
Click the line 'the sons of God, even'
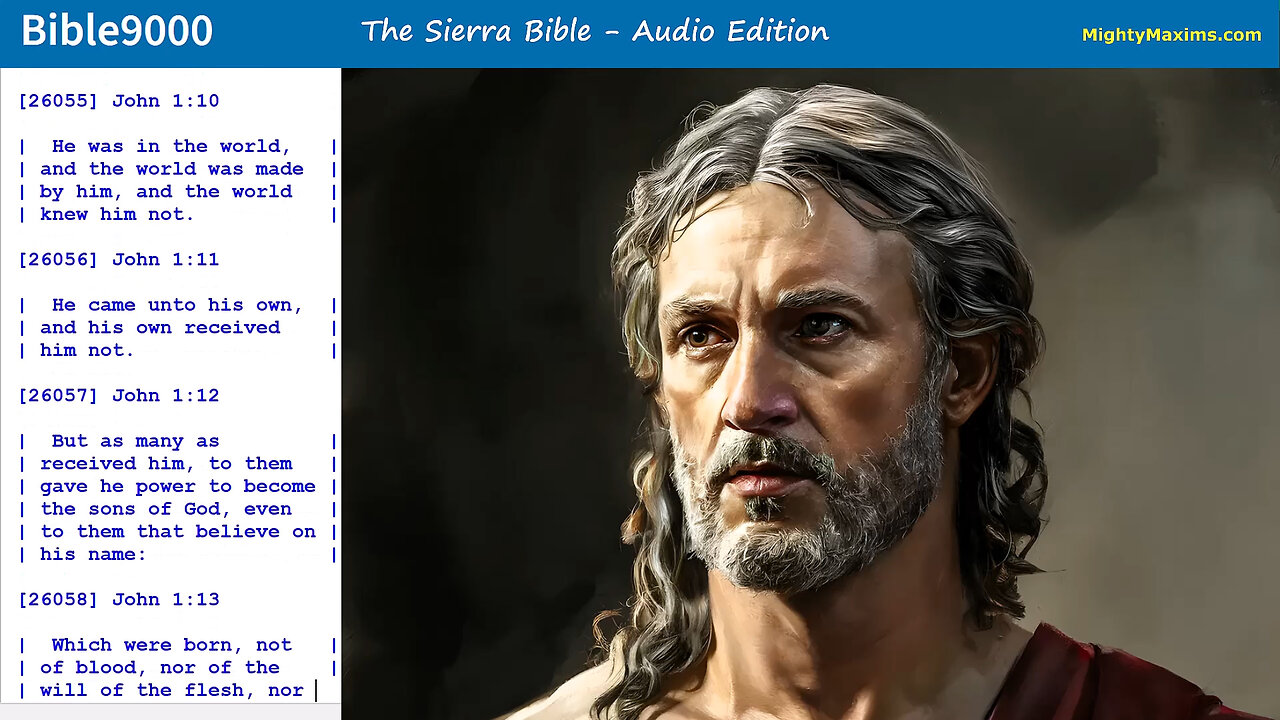[x=166, y=509]
